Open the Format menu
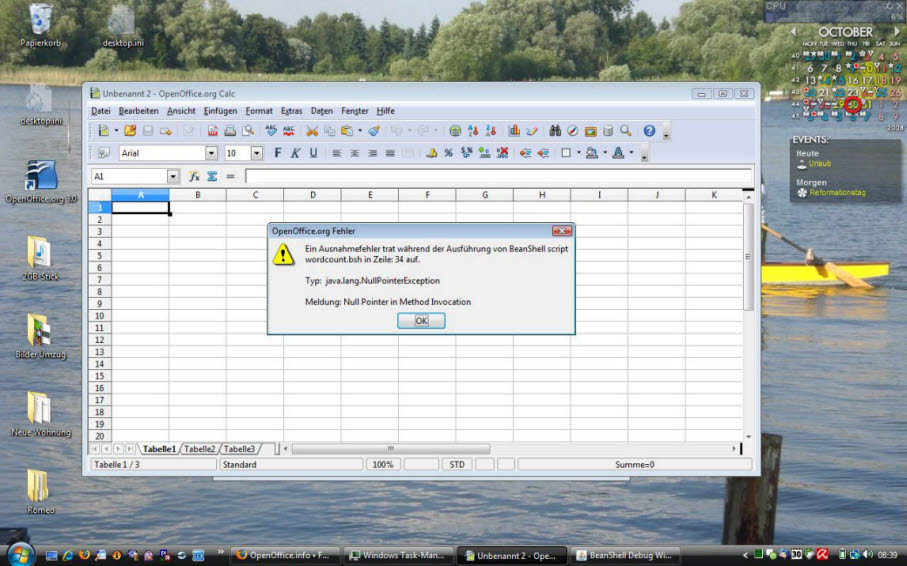Screen dimensions: 907x566 click(x=259, y=111)
